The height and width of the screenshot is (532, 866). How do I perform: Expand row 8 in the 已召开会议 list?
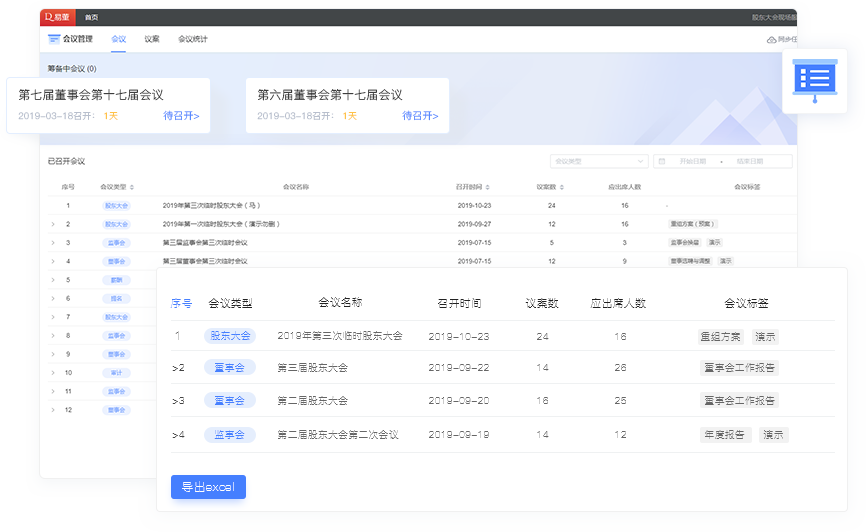coord(53,336)
